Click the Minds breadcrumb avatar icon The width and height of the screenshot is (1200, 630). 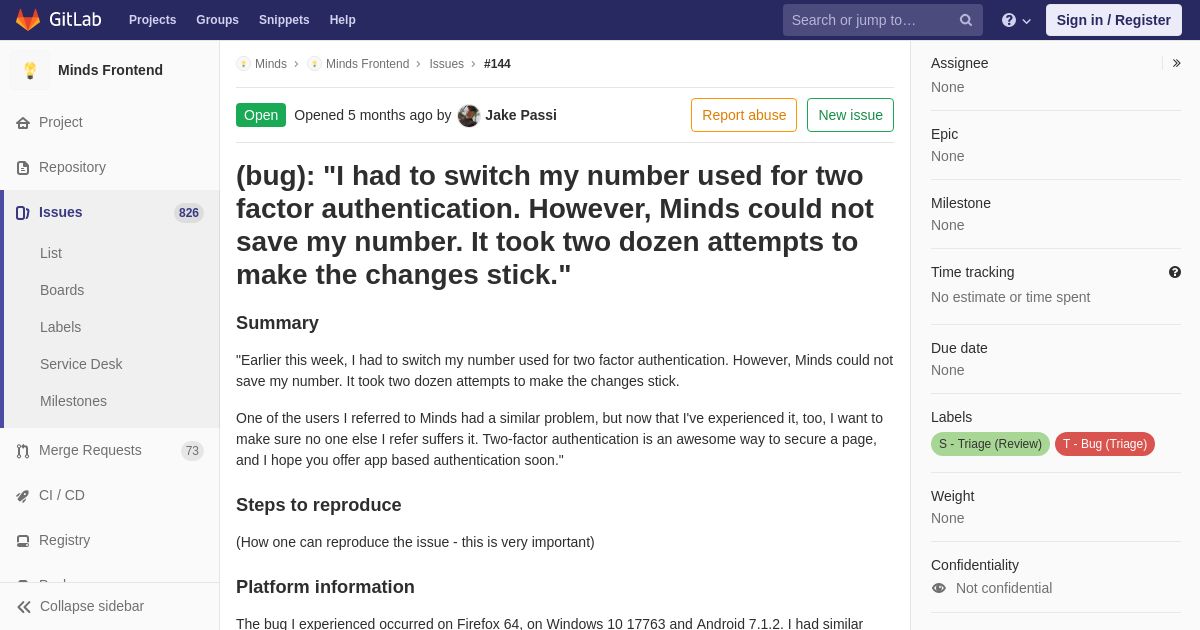[x=243, y=64]
